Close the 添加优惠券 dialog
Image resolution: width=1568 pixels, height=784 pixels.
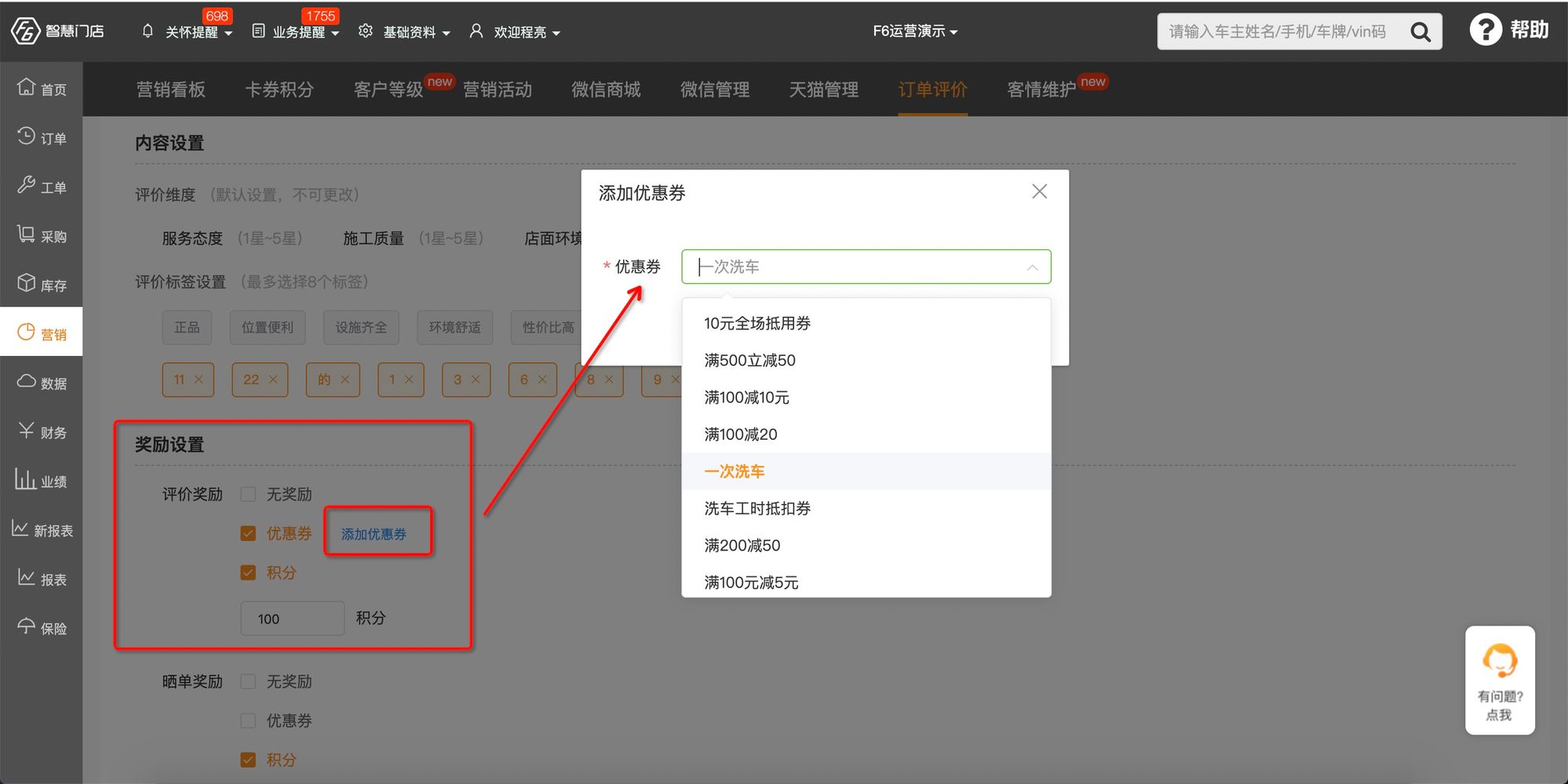pyautogui.click(x=1039, y=191)
